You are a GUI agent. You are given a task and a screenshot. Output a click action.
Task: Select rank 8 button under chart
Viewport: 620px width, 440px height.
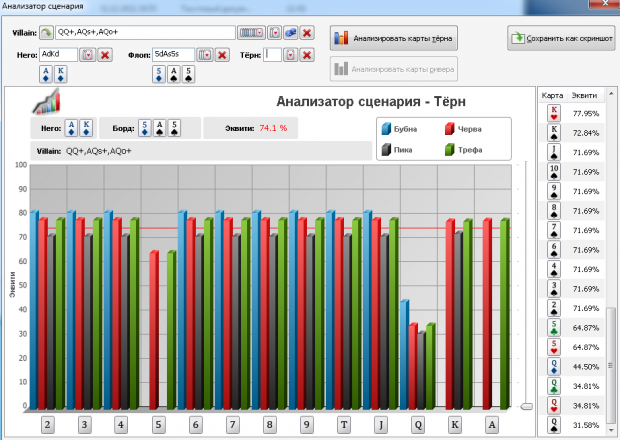[270, 425]
